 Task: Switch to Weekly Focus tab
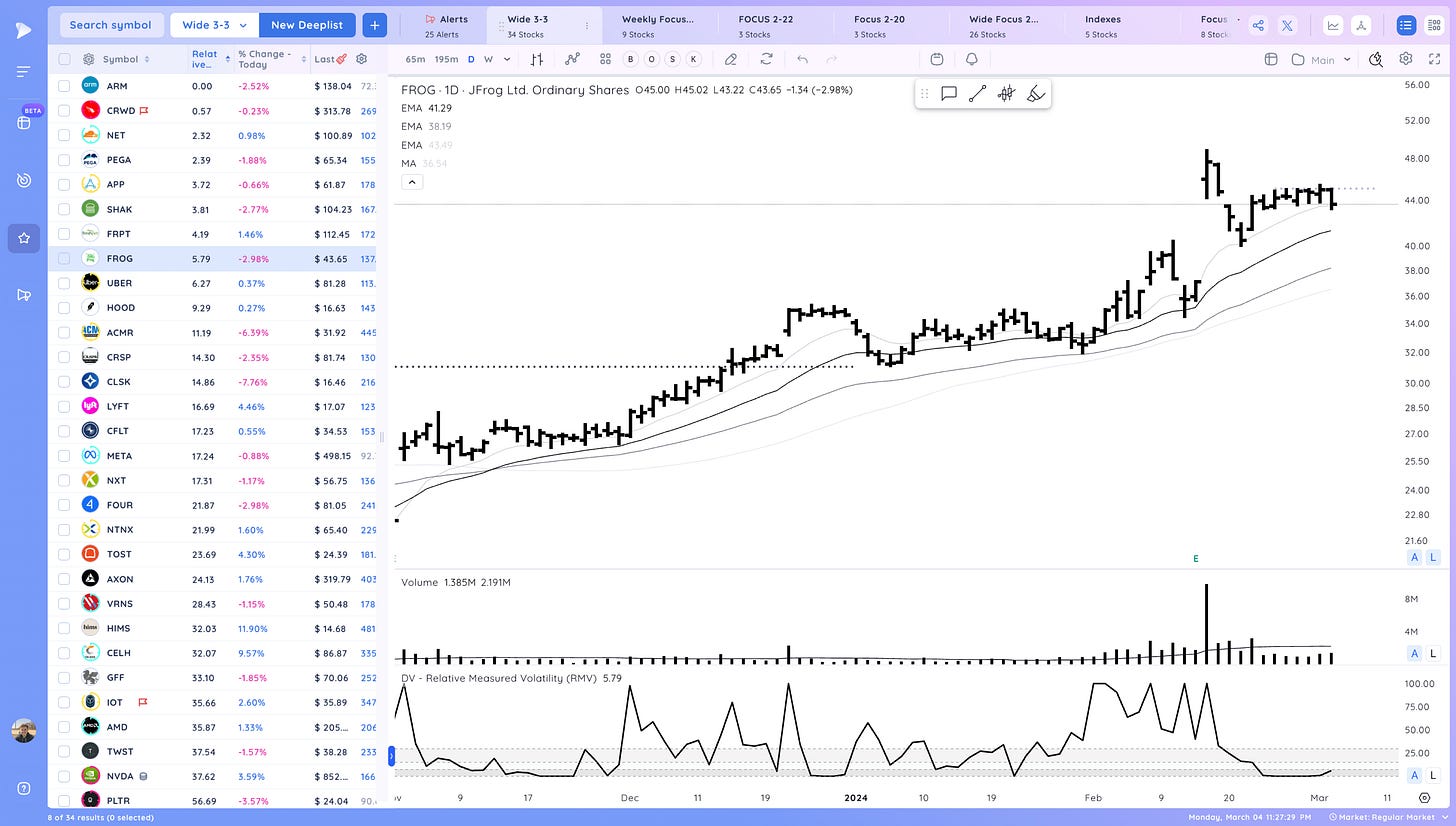pos(657,25)
